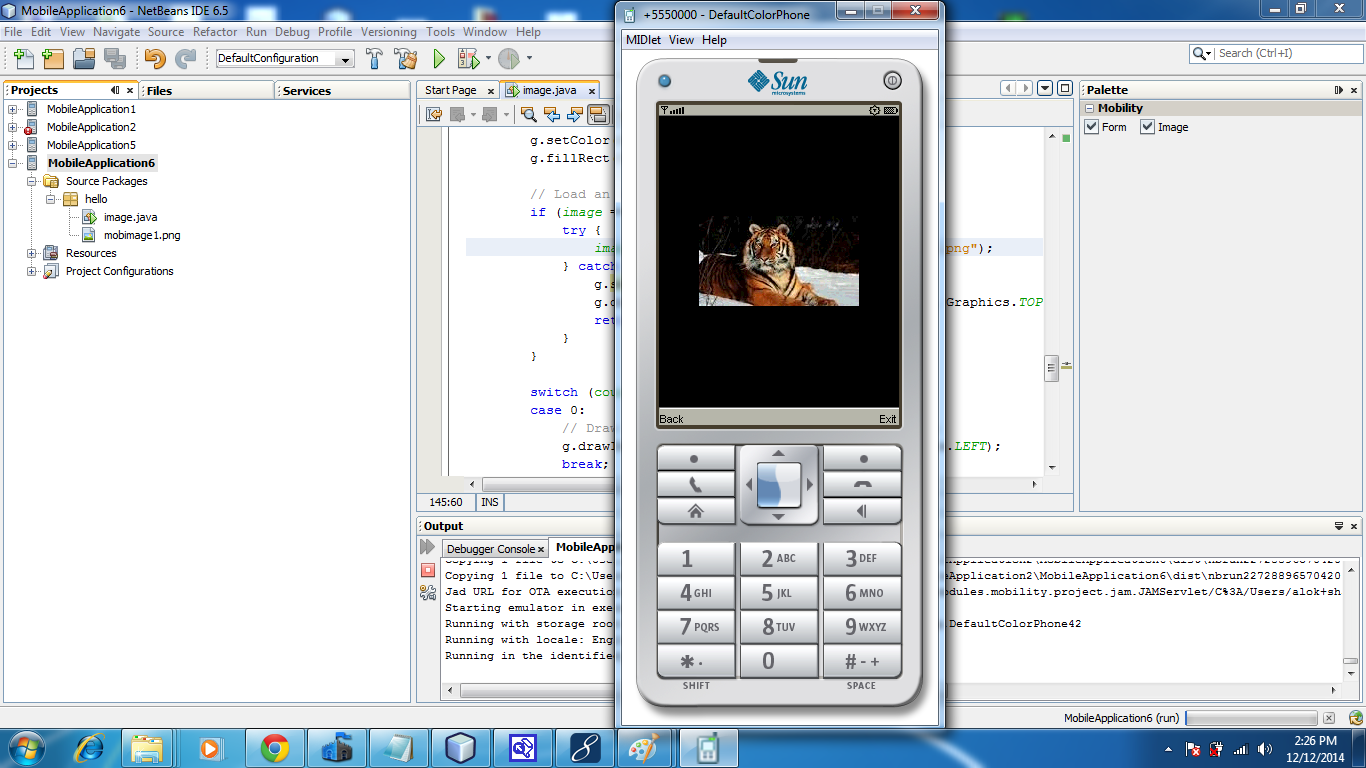Image resolution: width=1366 pixels, height=768 pixels.
Task: Open Google Chrome from the taskbar
Action: point(275,747)
